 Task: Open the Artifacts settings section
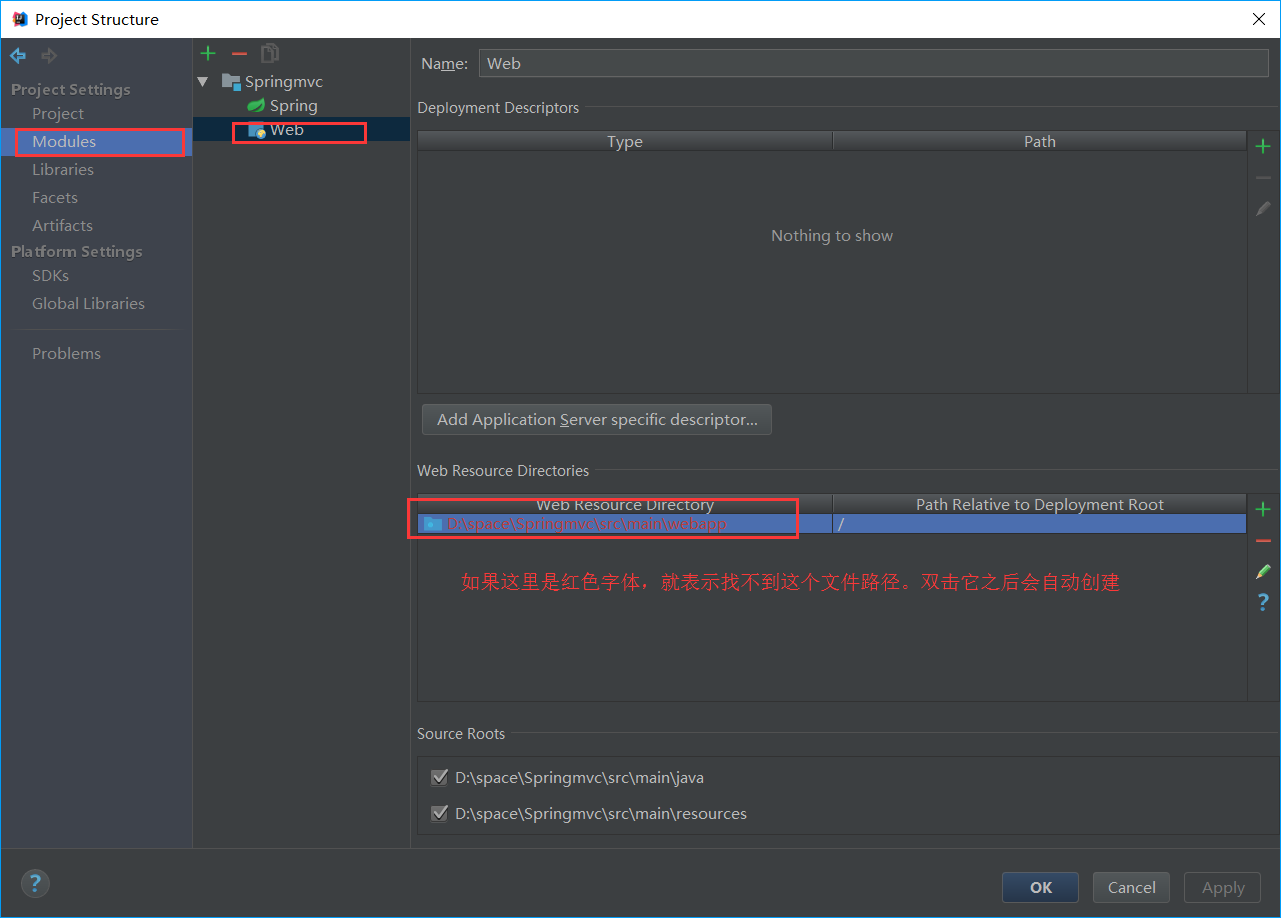click(x=62, y=226)
